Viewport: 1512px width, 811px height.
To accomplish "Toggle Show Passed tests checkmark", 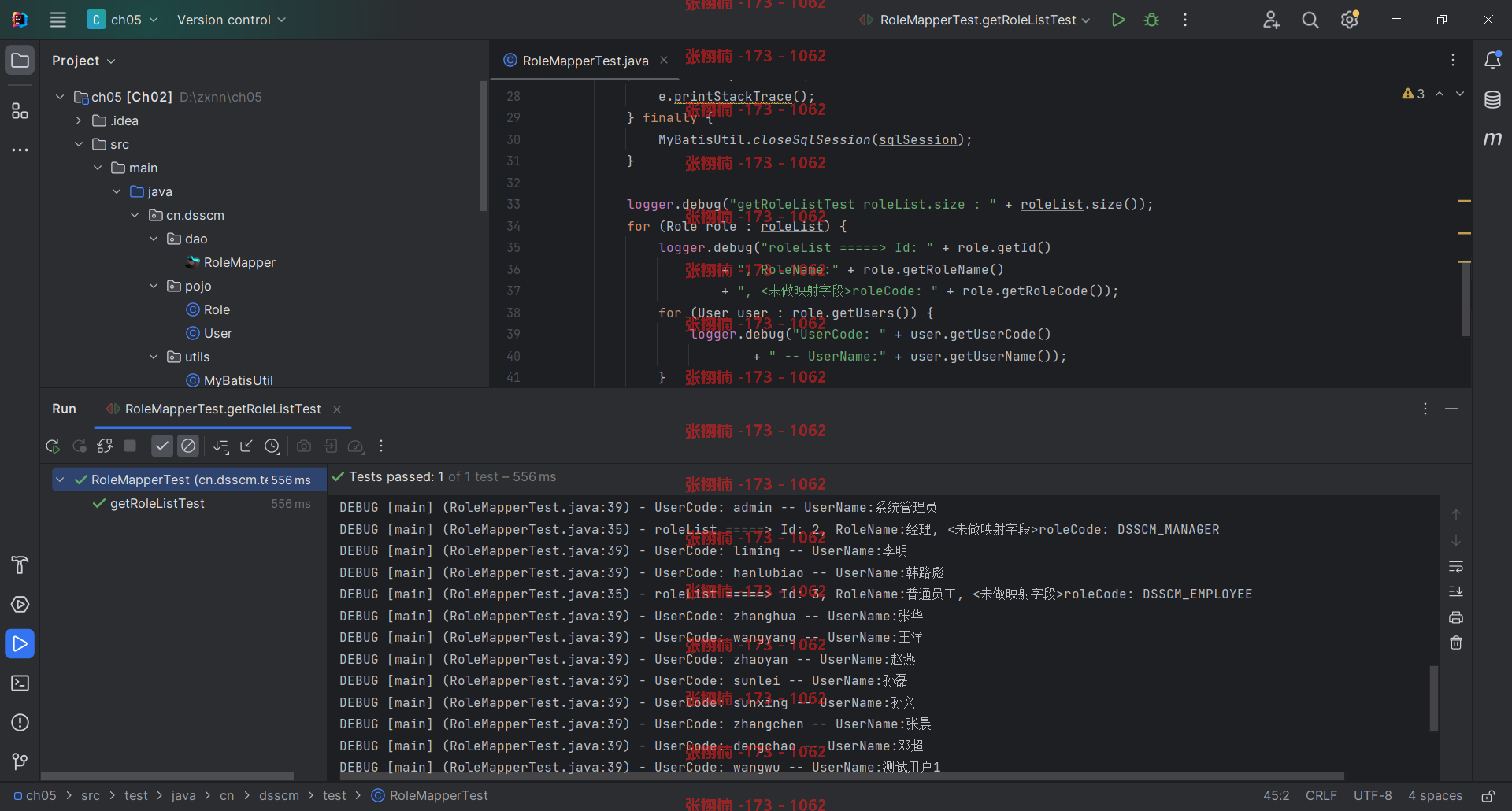I will pos(162,446).
